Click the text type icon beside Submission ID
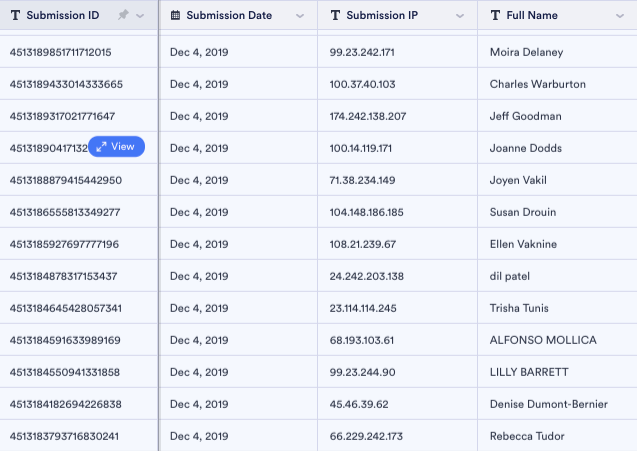 pyautogui.click(x=15, y=16)
